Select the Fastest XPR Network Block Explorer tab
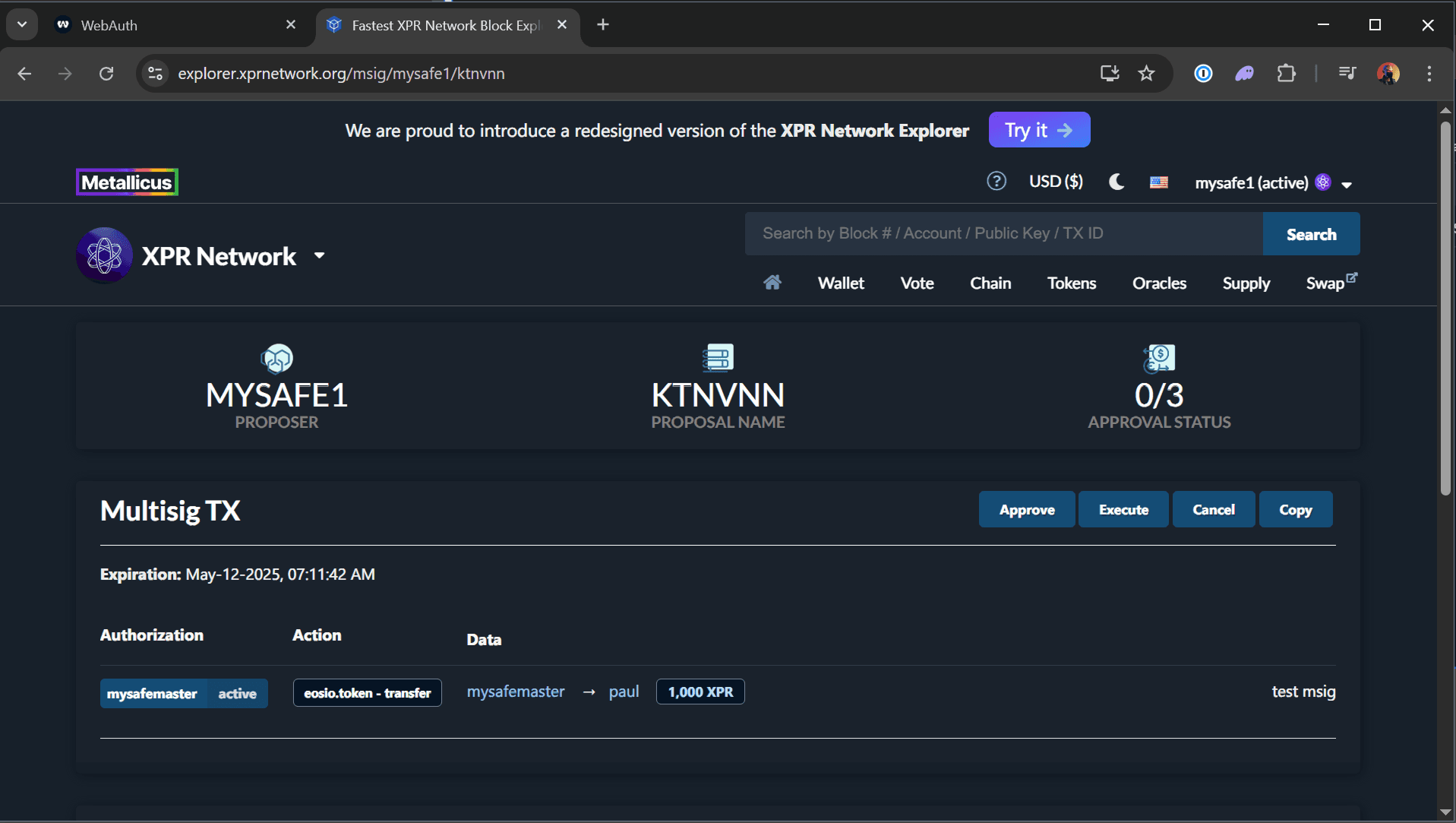The width and height of the screenshot is (1456, 823). [x=447, y=25]
